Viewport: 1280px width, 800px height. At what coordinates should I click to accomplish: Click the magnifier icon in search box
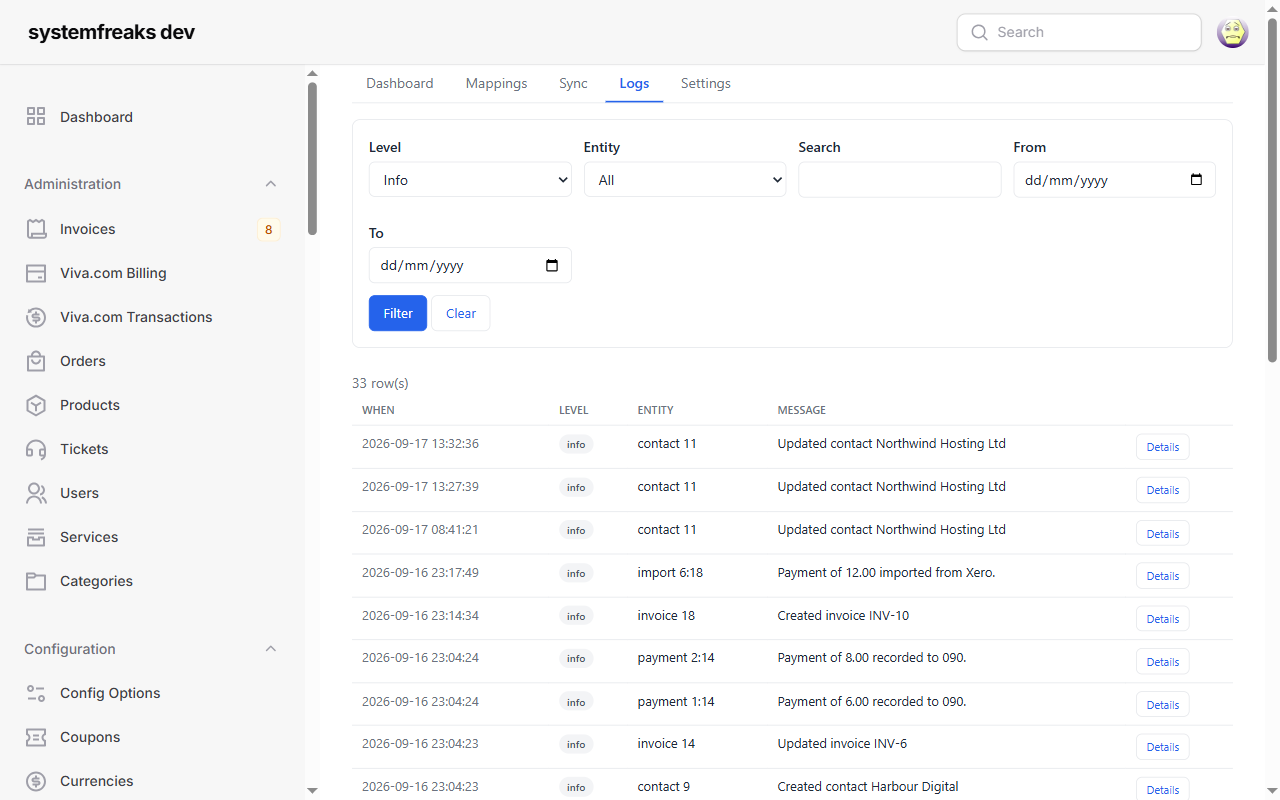tap(979, 32)
